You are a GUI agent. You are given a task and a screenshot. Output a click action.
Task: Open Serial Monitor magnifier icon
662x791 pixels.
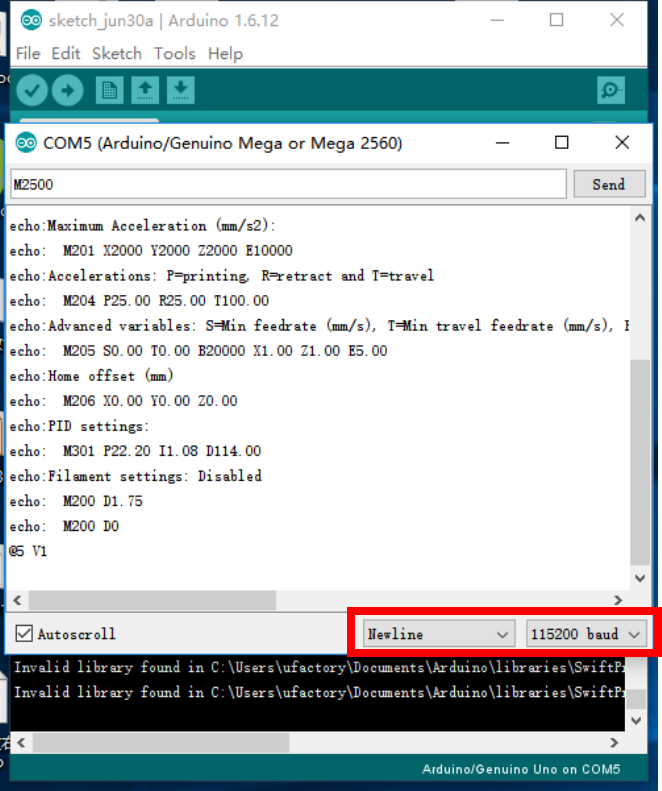click(611, 90)
